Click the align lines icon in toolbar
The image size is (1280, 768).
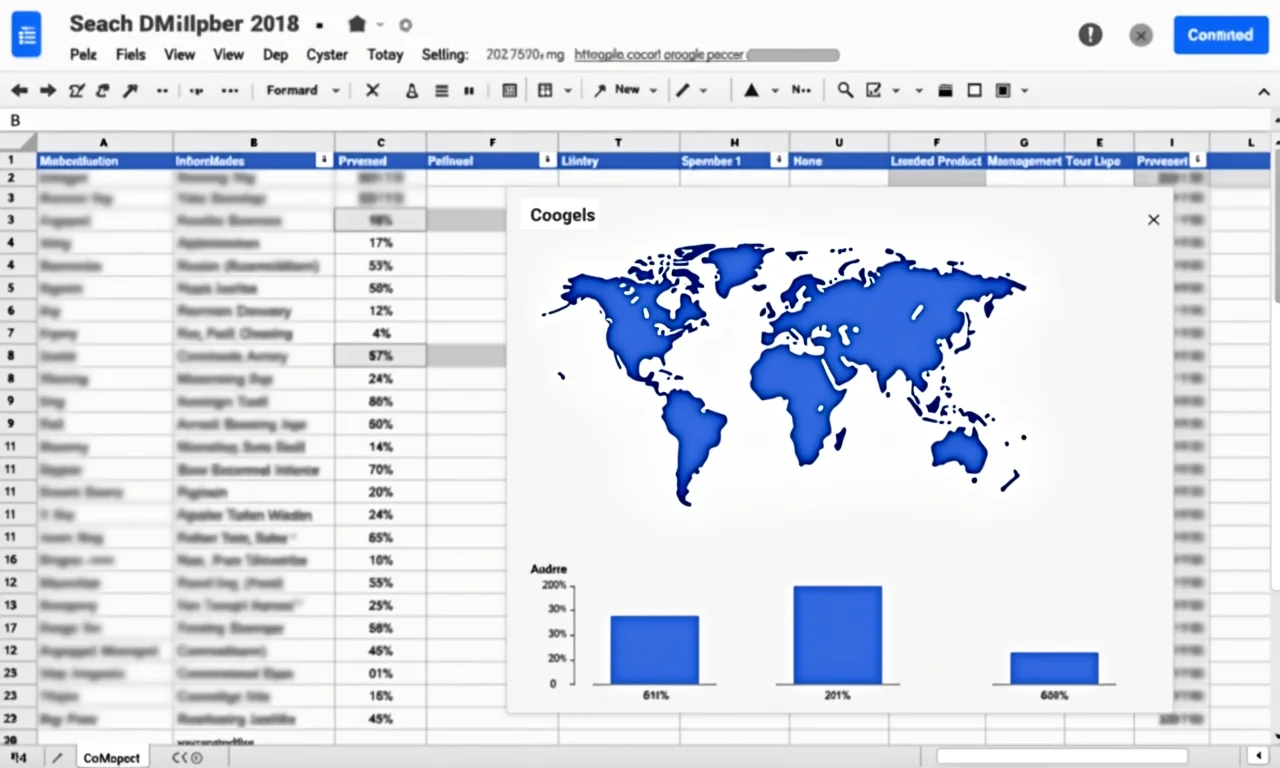pos(441,90)
